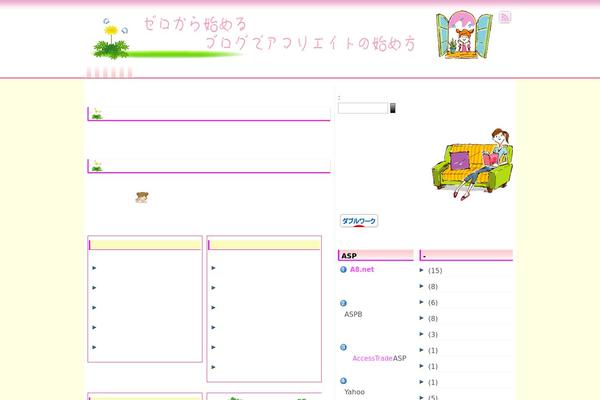Click the arrow bullet beside the (6) count
The image size is (600, 400).
pos(421,302)
